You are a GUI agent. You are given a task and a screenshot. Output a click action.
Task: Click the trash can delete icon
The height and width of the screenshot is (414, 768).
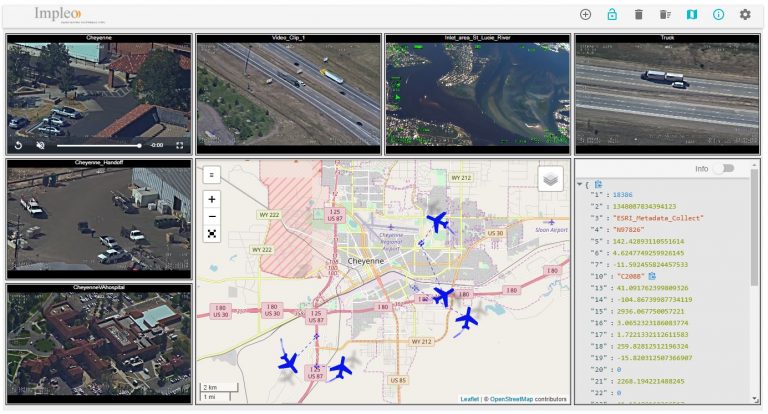pyautogui.click(x=638, y=14)
